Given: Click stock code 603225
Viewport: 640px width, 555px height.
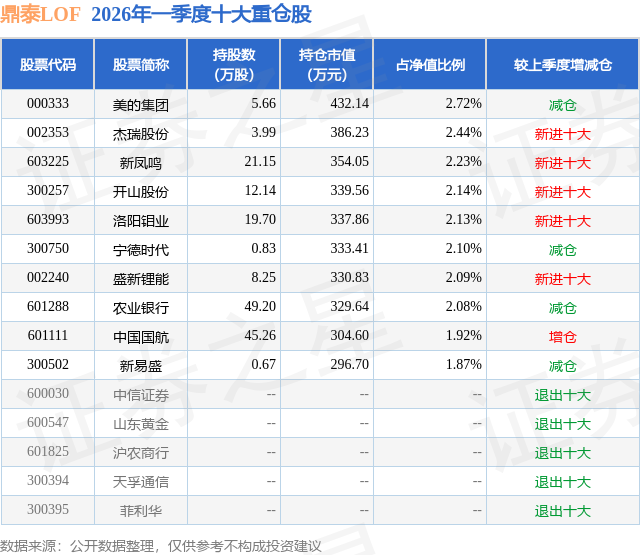Looking at the screenshot, I should [48, 162].
